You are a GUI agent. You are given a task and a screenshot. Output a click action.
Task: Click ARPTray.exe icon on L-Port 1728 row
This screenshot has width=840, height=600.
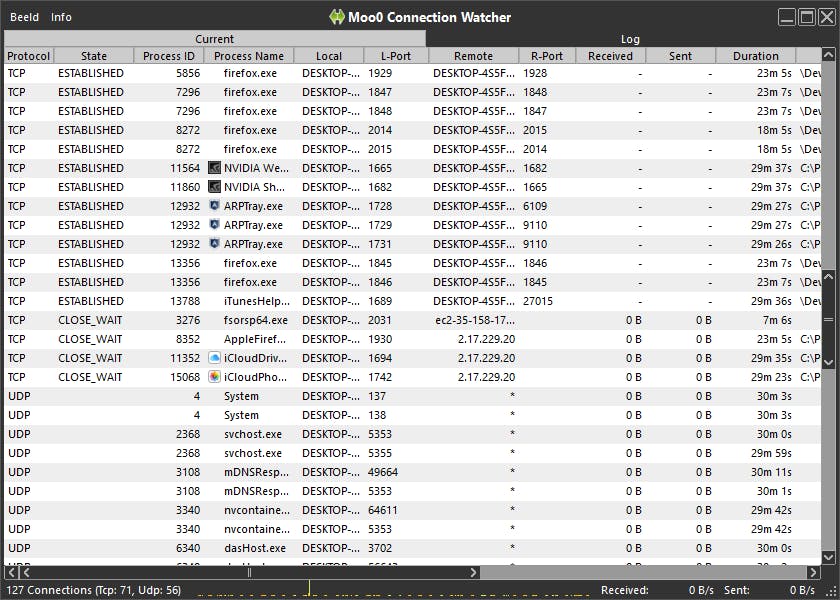tap(214, 206)
